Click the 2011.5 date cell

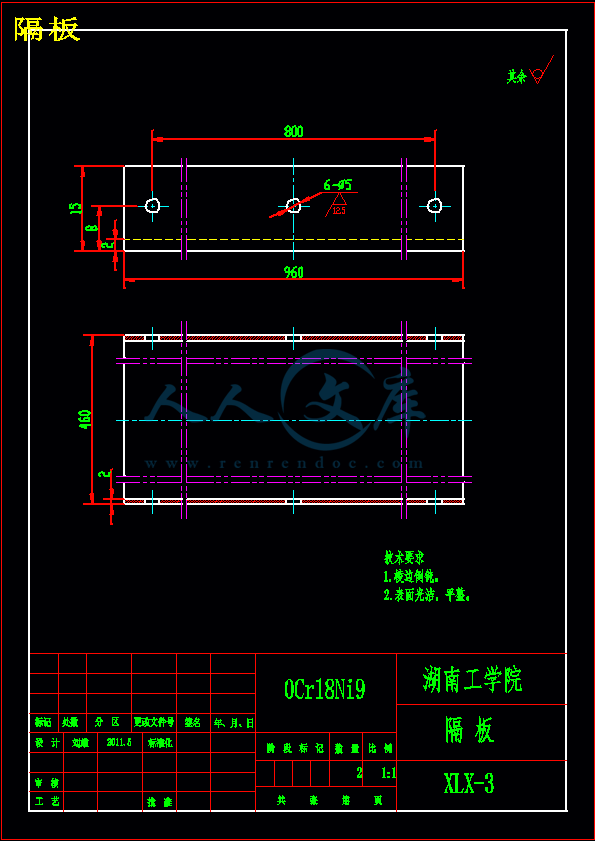[120, 743]
